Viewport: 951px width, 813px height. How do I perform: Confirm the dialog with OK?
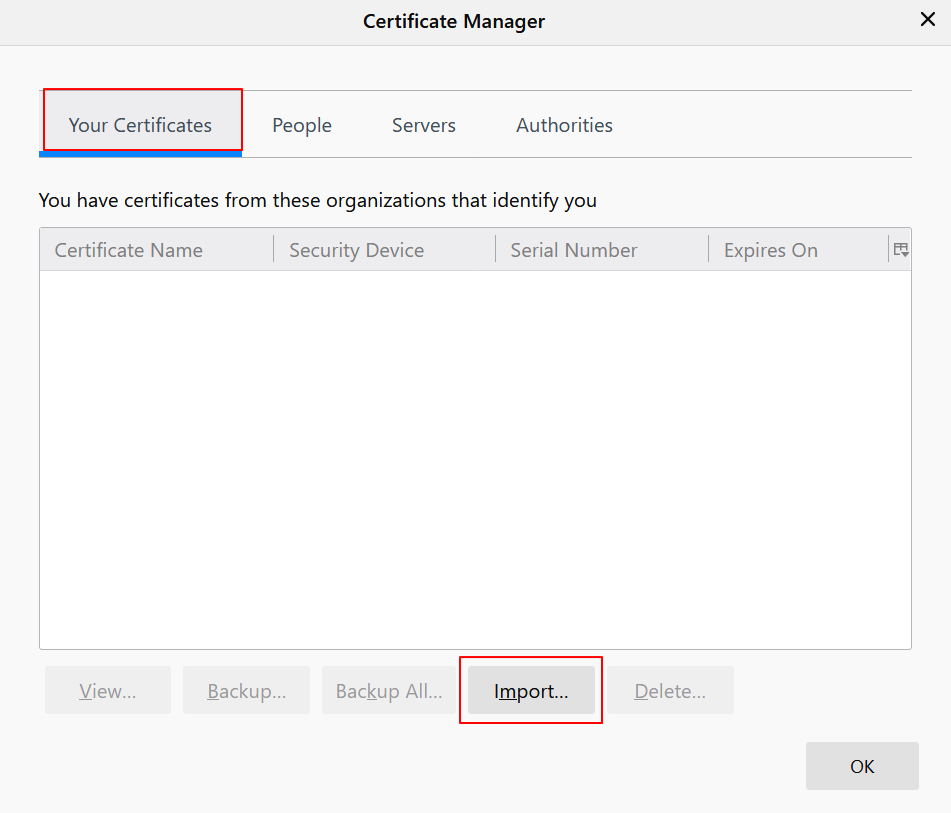coord(862,766)
